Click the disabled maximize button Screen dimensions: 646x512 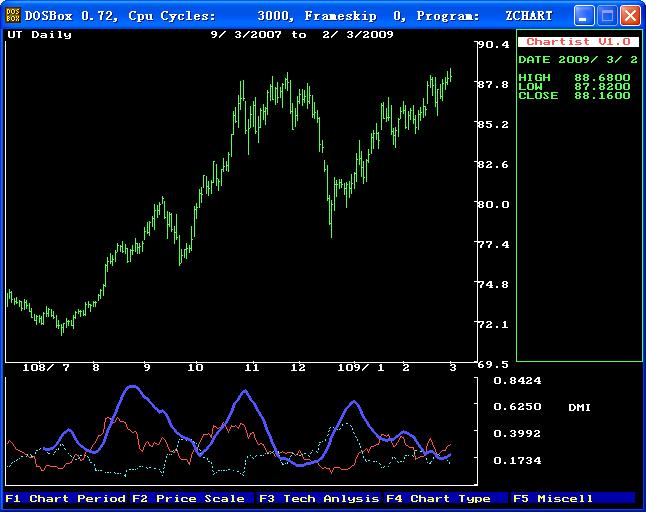[x=607, y=16]
